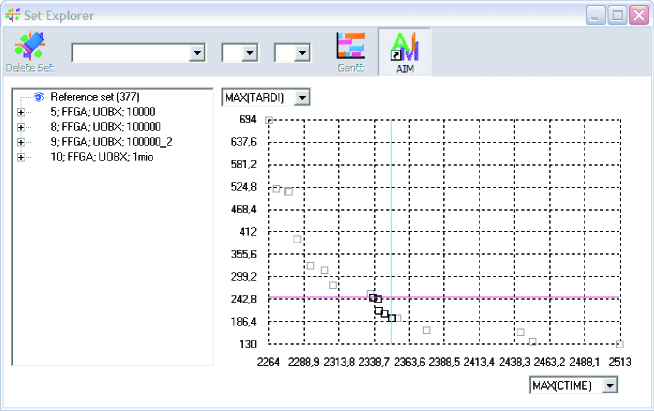Select tree row '8; FFGA; UOBX; 100000'
This screenshot has width=654, height=411.
point(106,127)
